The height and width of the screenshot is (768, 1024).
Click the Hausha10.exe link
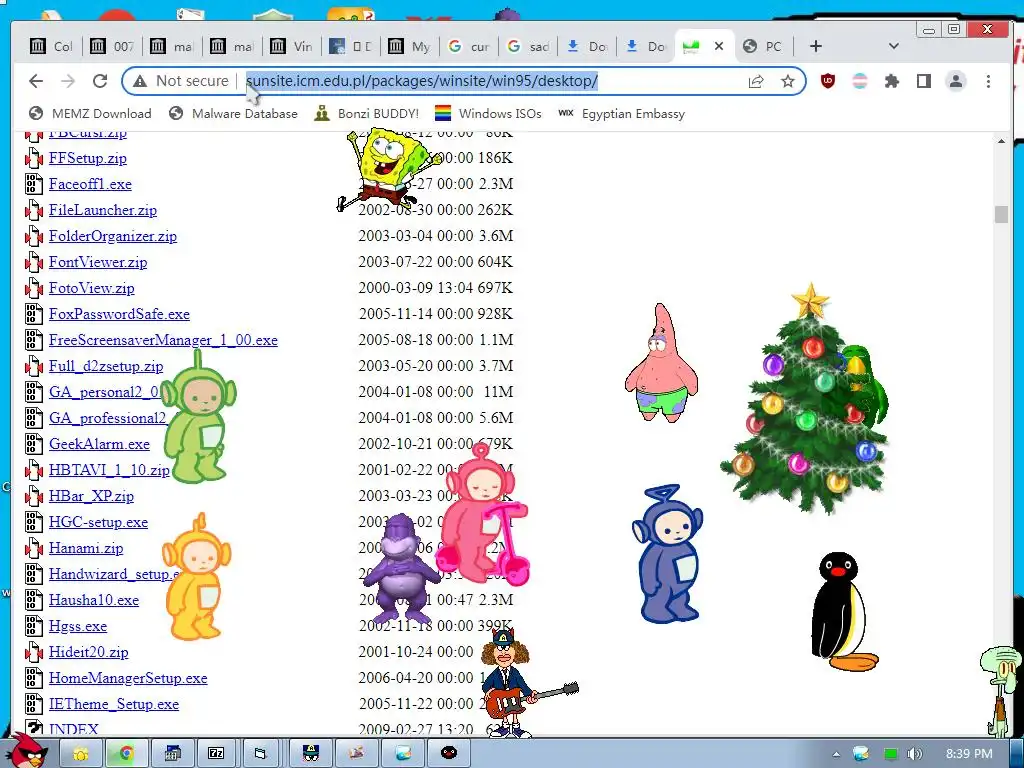pyautogui.click(x=94, y=600)
